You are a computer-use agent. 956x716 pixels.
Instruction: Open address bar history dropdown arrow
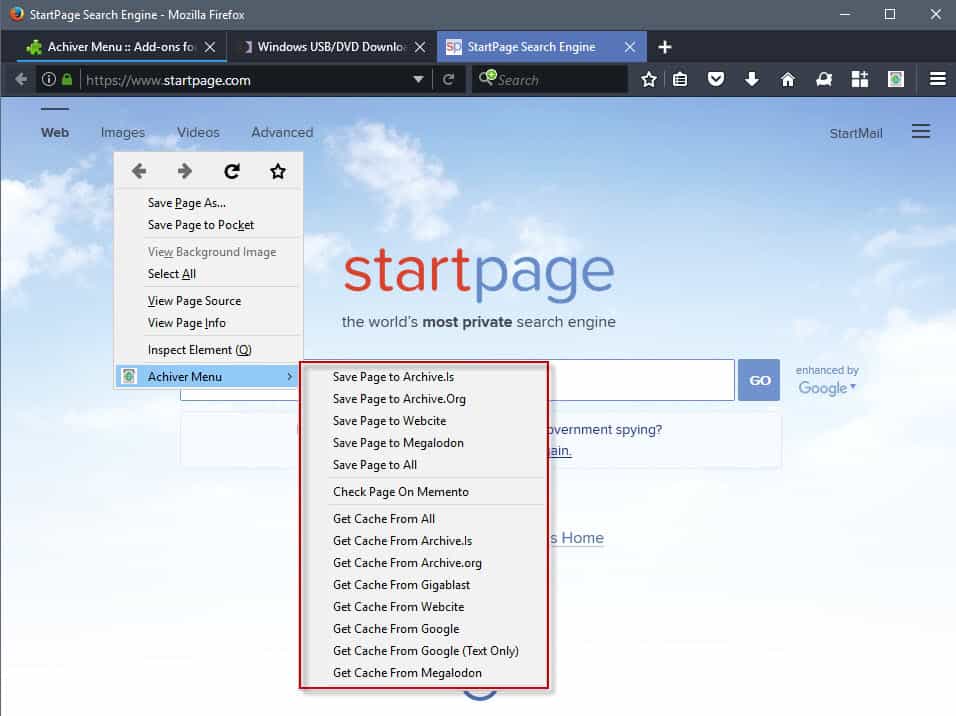tap(418, 79)
